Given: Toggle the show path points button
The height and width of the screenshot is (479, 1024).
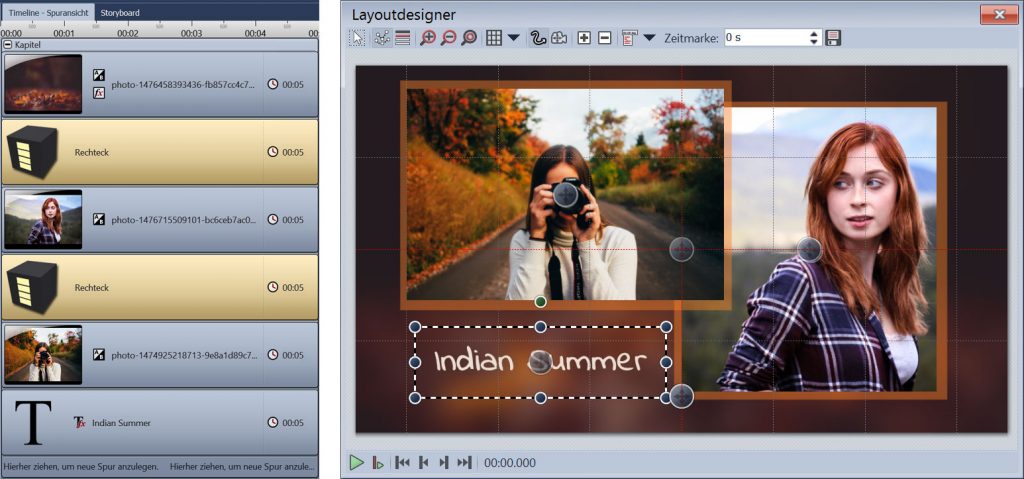Looking at the screenshot, I should 381,38.
